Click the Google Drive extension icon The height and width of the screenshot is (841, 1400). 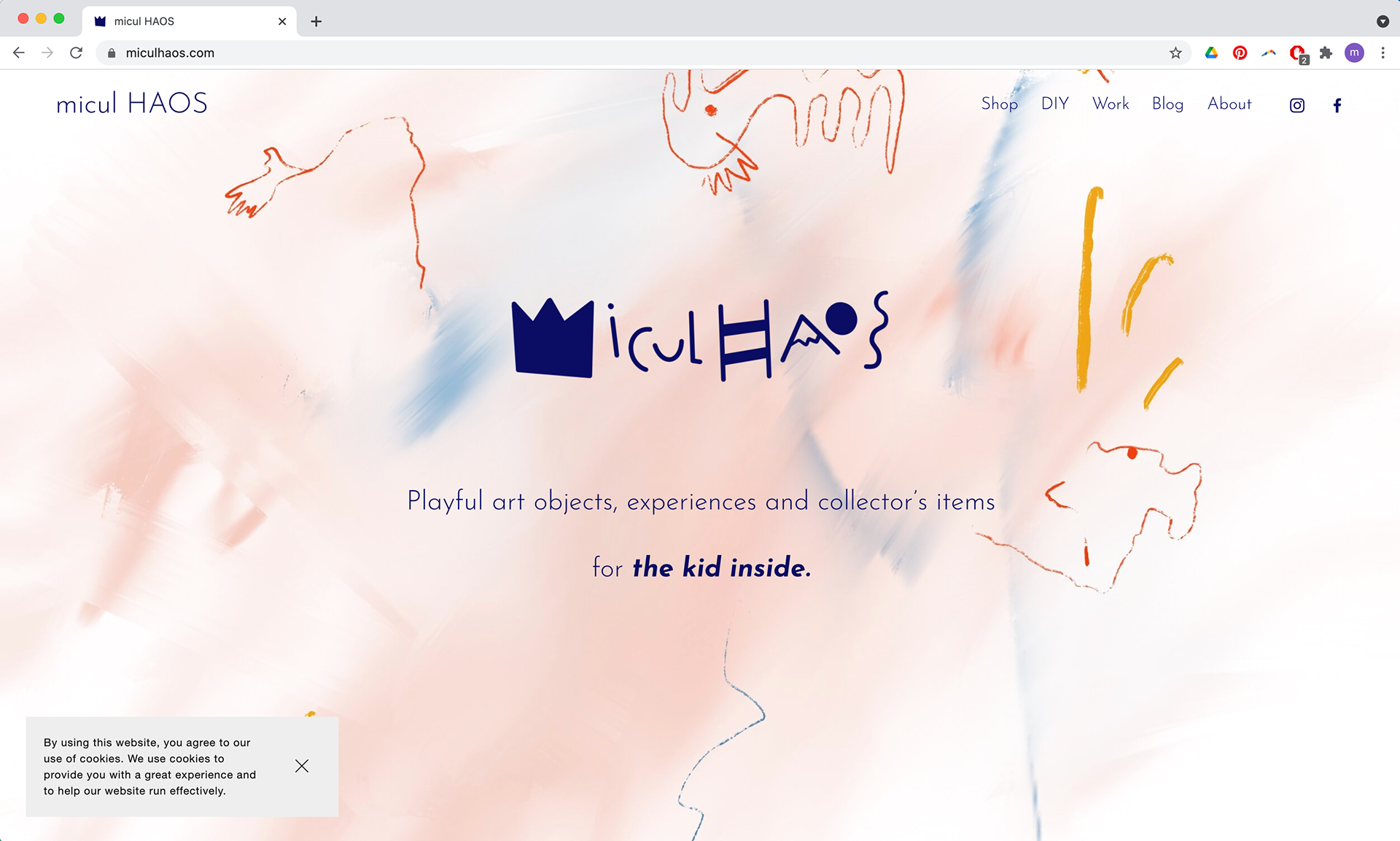click(1211, 53)
